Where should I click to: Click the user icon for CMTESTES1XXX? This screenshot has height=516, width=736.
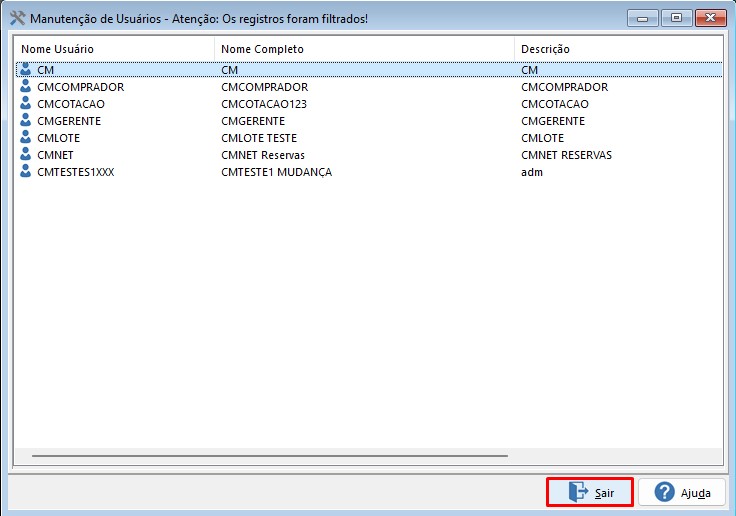25,171
